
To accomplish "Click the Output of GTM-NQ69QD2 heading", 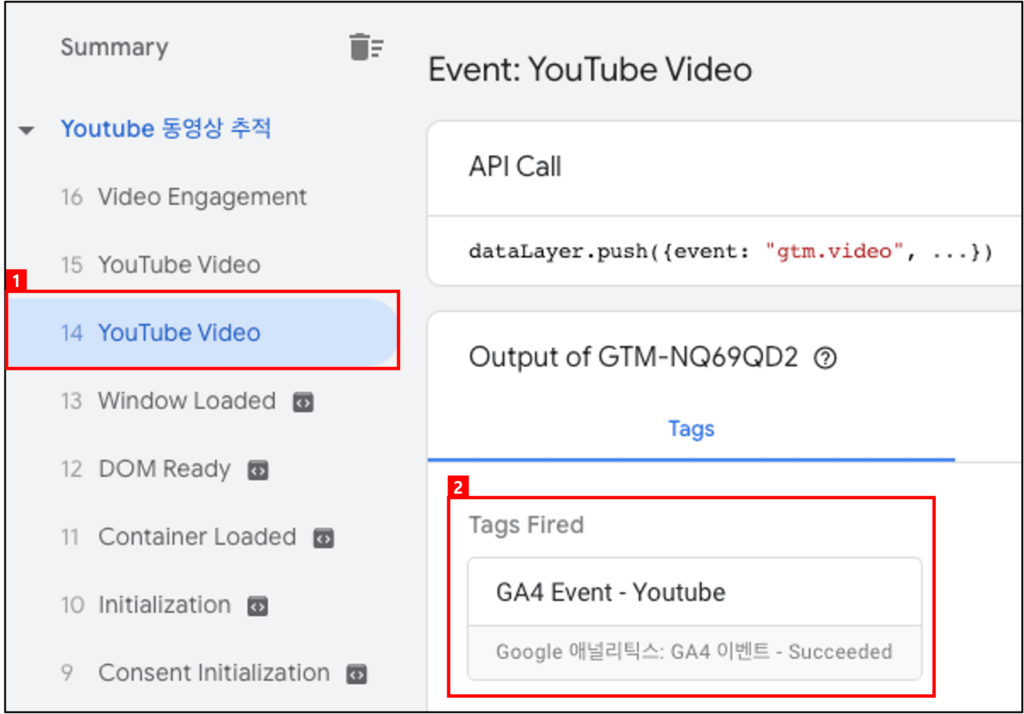I will 633,357.
